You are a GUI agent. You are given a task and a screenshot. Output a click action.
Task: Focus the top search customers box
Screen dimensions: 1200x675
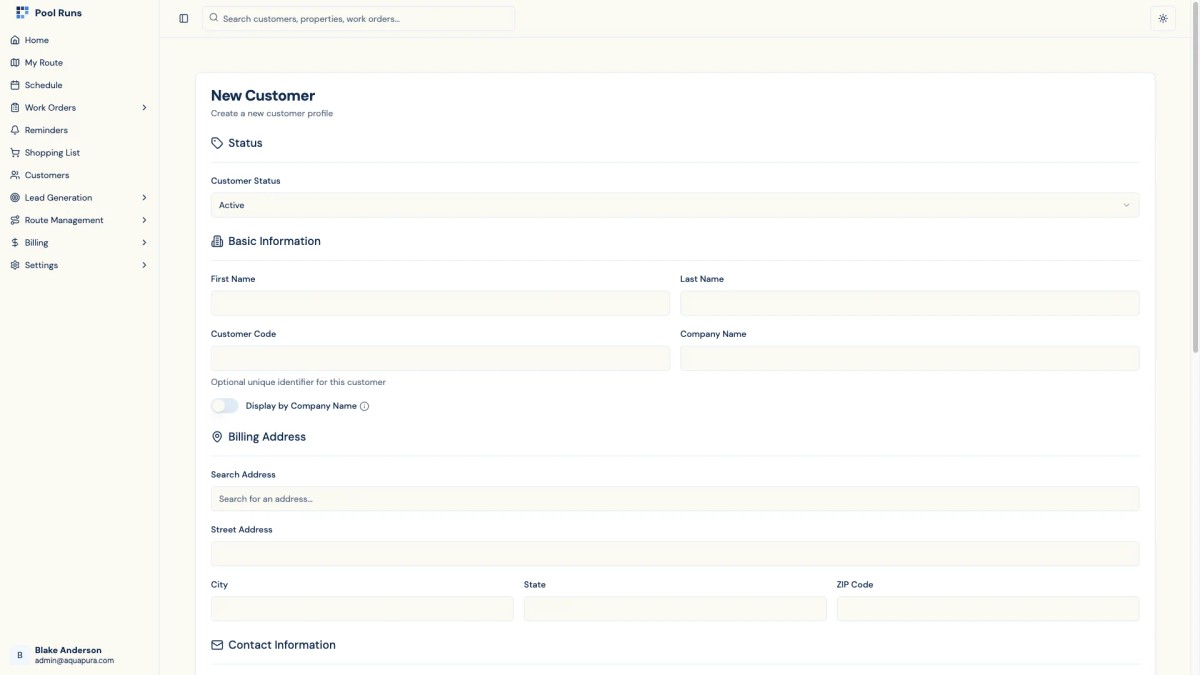(359, 18)
